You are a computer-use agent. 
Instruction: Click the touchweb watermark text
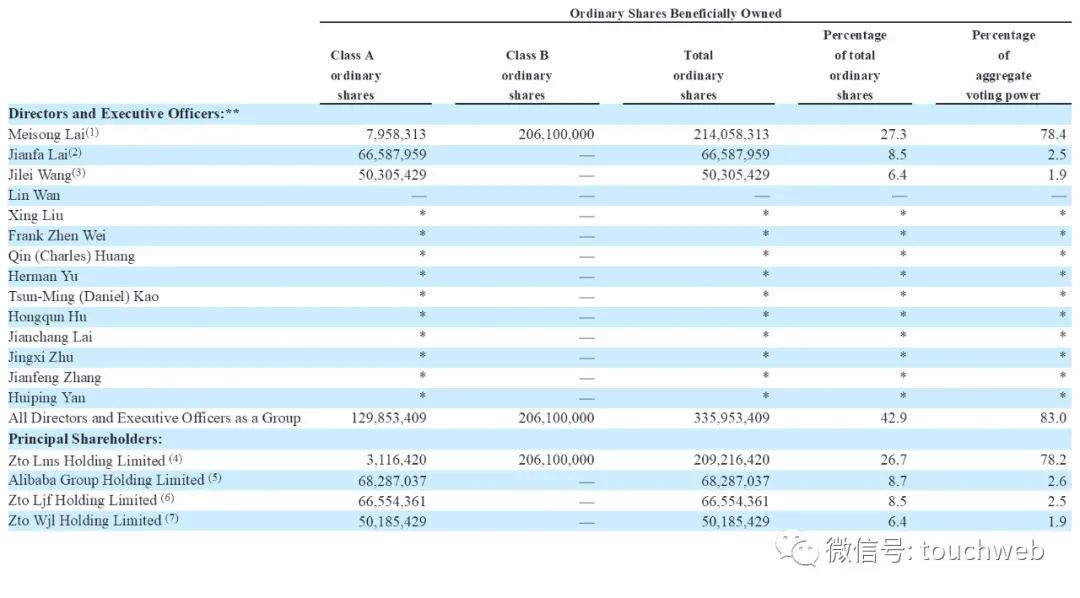[x=982, y=551]
